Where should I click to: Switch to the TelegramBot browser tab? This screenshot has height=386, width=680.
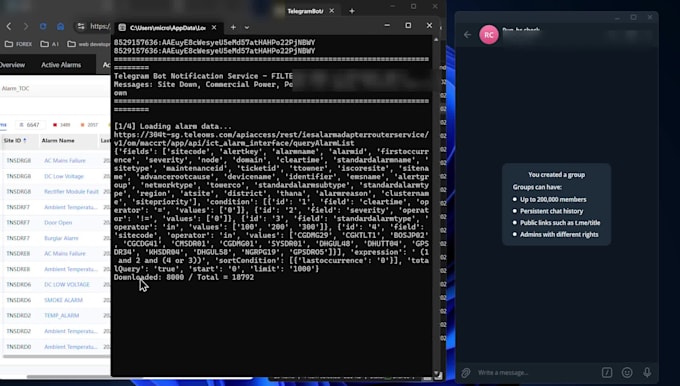pos(305,11)
